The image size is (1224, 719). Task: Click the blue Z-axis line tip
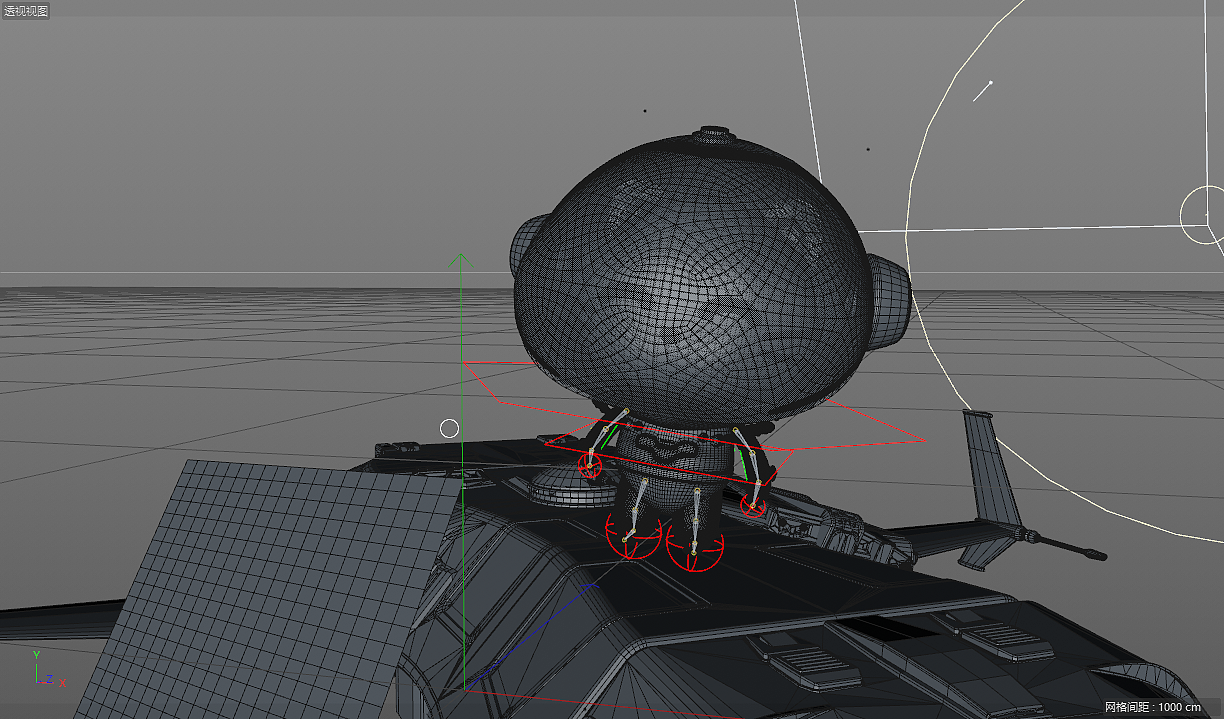point(592,585)
